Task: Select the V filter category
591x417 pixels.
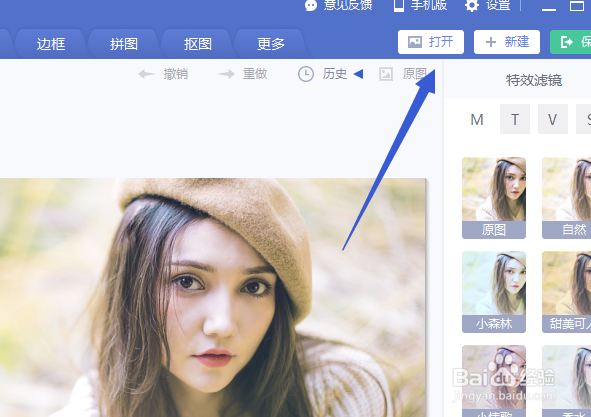Action: point(553,120)
